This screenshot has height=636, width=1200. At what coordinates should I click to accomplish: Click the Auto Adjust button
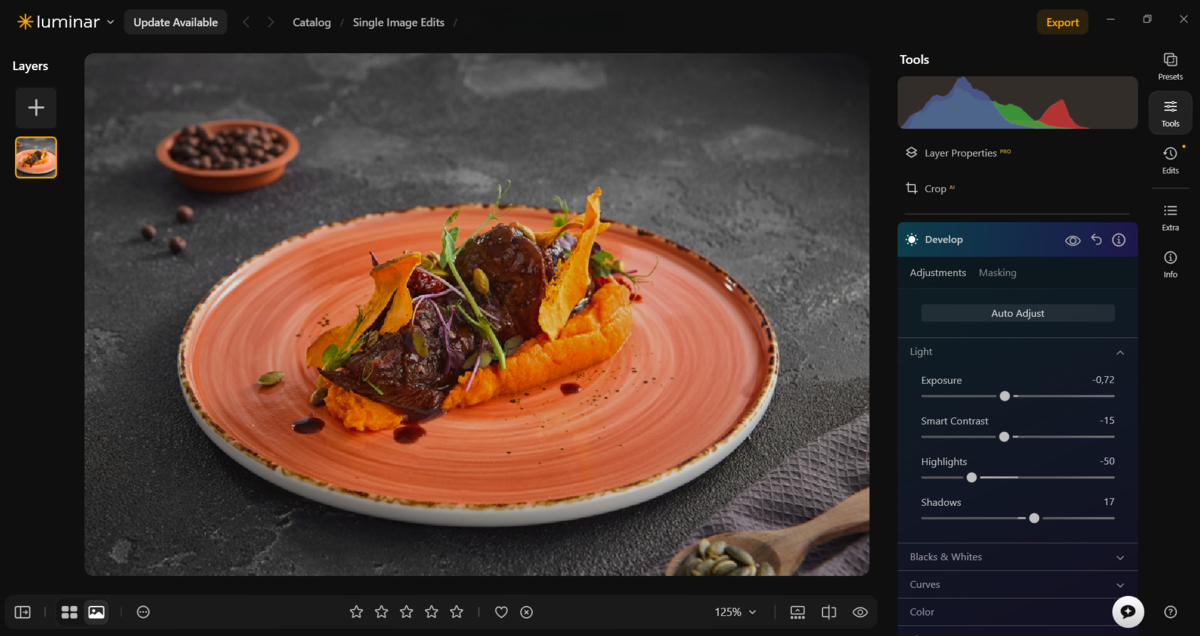pos(1017,313)
